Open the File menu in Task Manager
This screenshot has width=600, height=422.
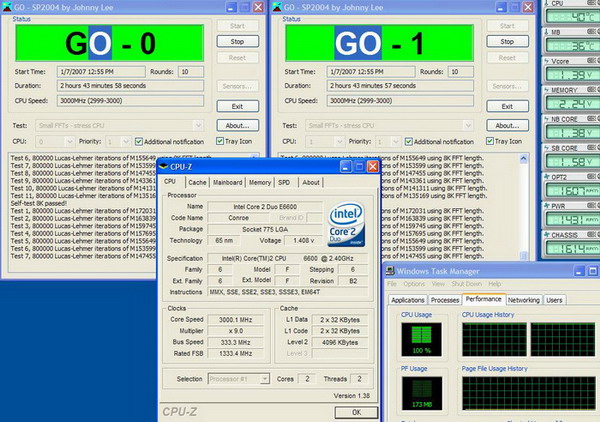click(392, 284)
